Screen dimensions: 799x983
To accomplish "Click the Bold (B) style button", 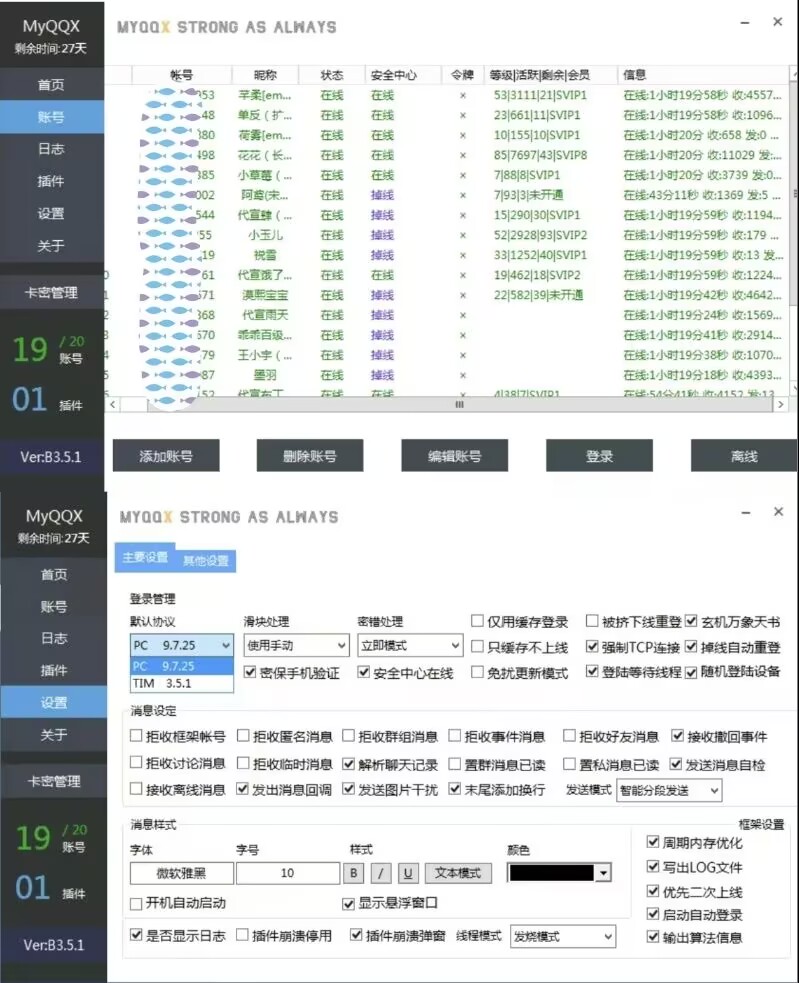I will (354, 873).
